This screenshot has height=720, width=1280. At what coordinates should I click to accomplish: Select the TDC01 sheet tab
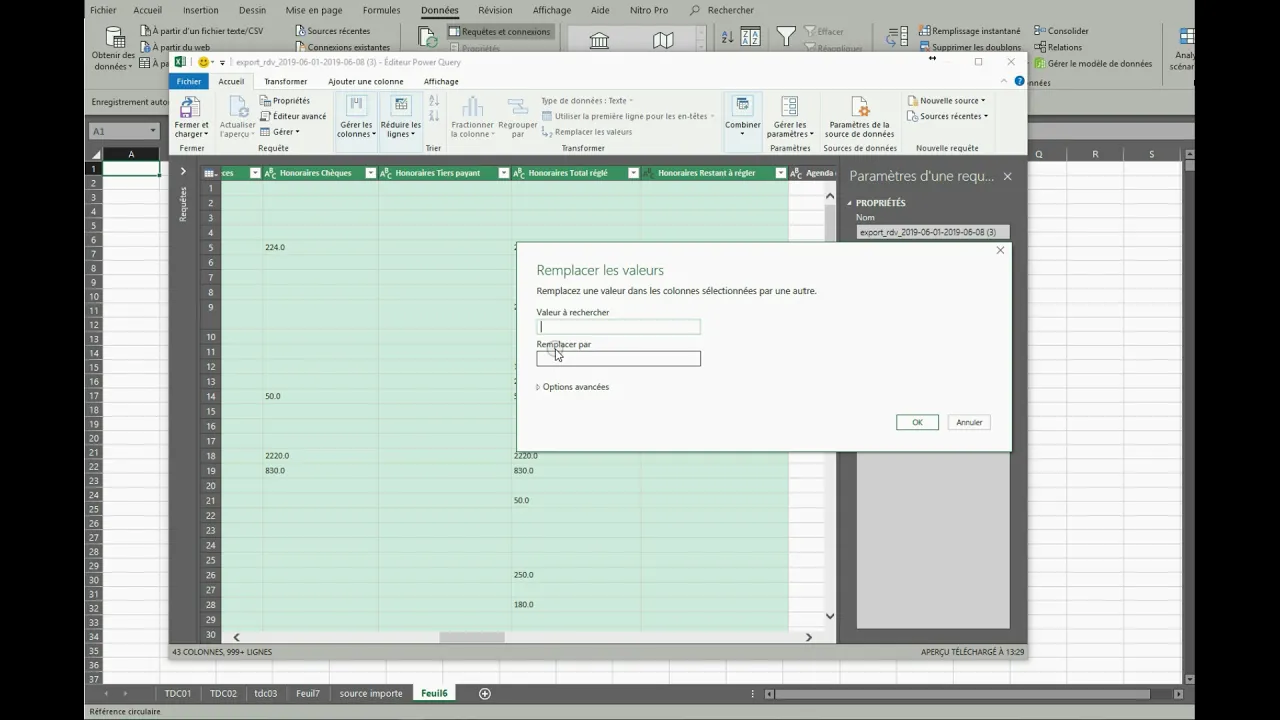point(178,693)
